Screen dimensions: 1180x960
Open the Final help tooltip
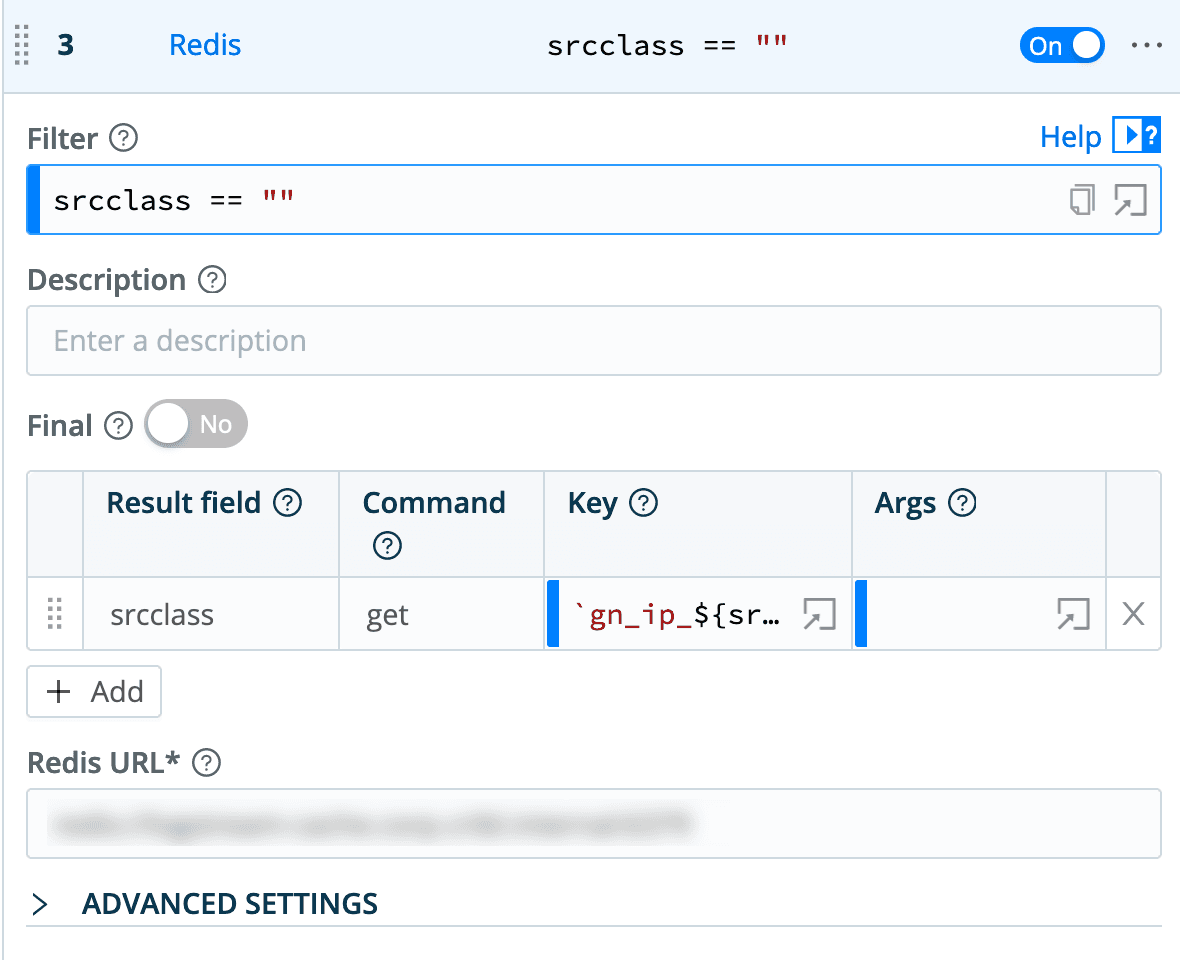coord(117,425)
